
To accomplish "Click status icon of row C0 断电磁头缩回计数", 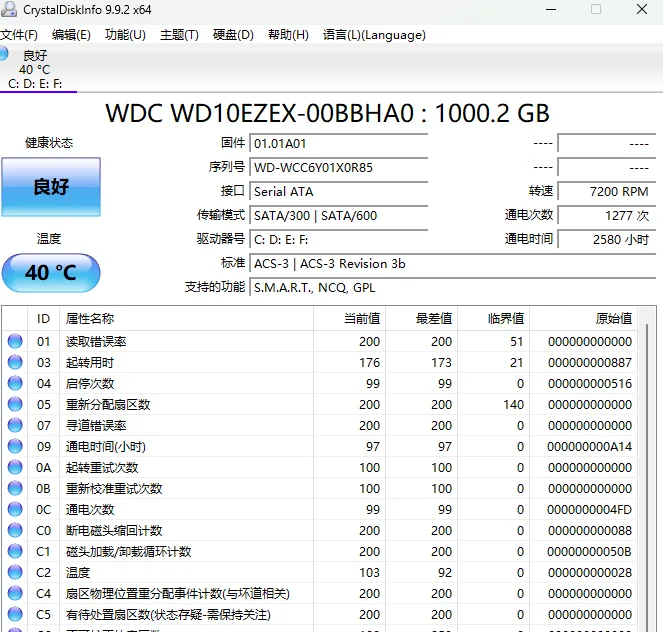I will pyautogui.click(x=15, y=530).
